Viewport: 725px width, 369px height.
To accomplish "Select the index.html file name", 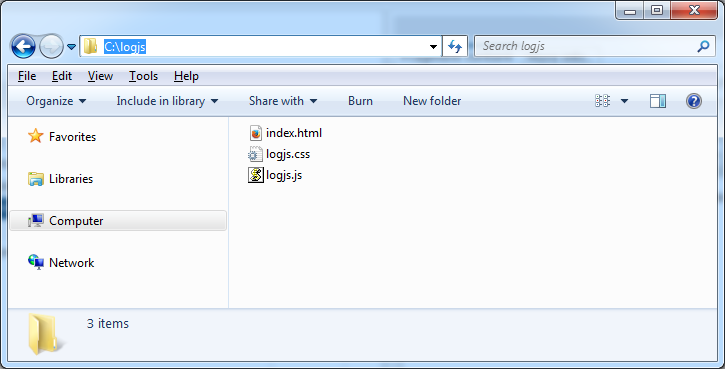I will (x=294, y=133).
